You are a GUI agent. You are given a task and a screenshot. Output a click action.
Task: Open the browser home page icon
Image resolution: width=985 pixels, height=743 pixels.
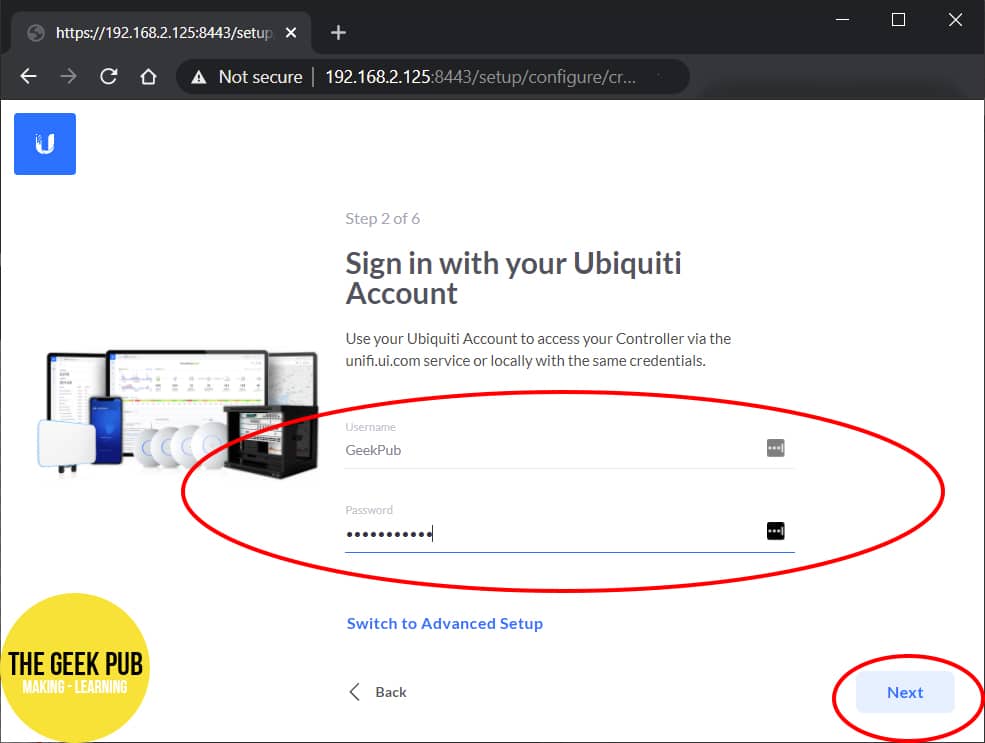pyautogui.click(x=148, y=77)
